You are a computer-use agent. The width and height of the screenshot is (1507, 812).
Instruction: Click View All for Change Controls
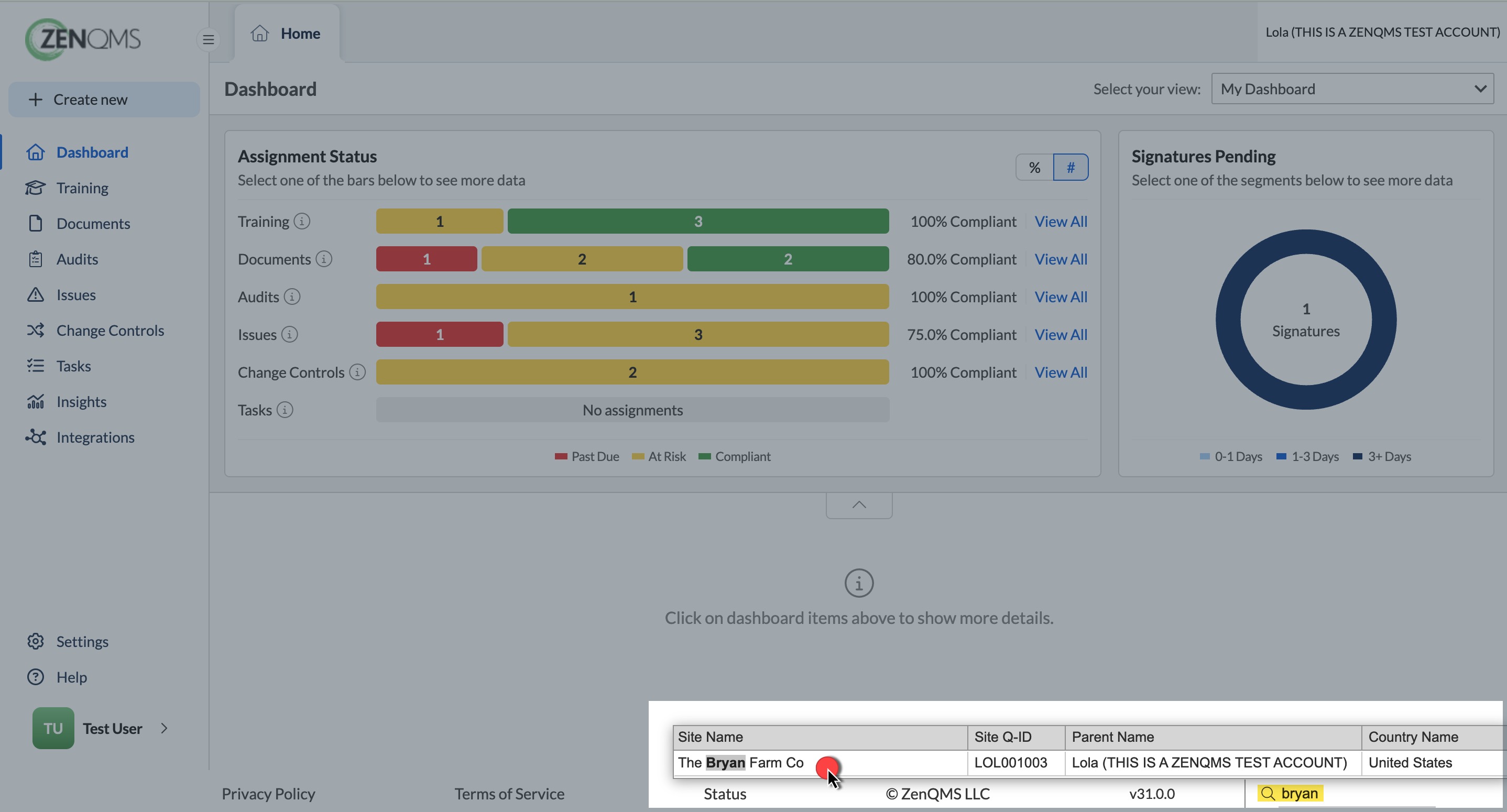[x=1061, y=372]
